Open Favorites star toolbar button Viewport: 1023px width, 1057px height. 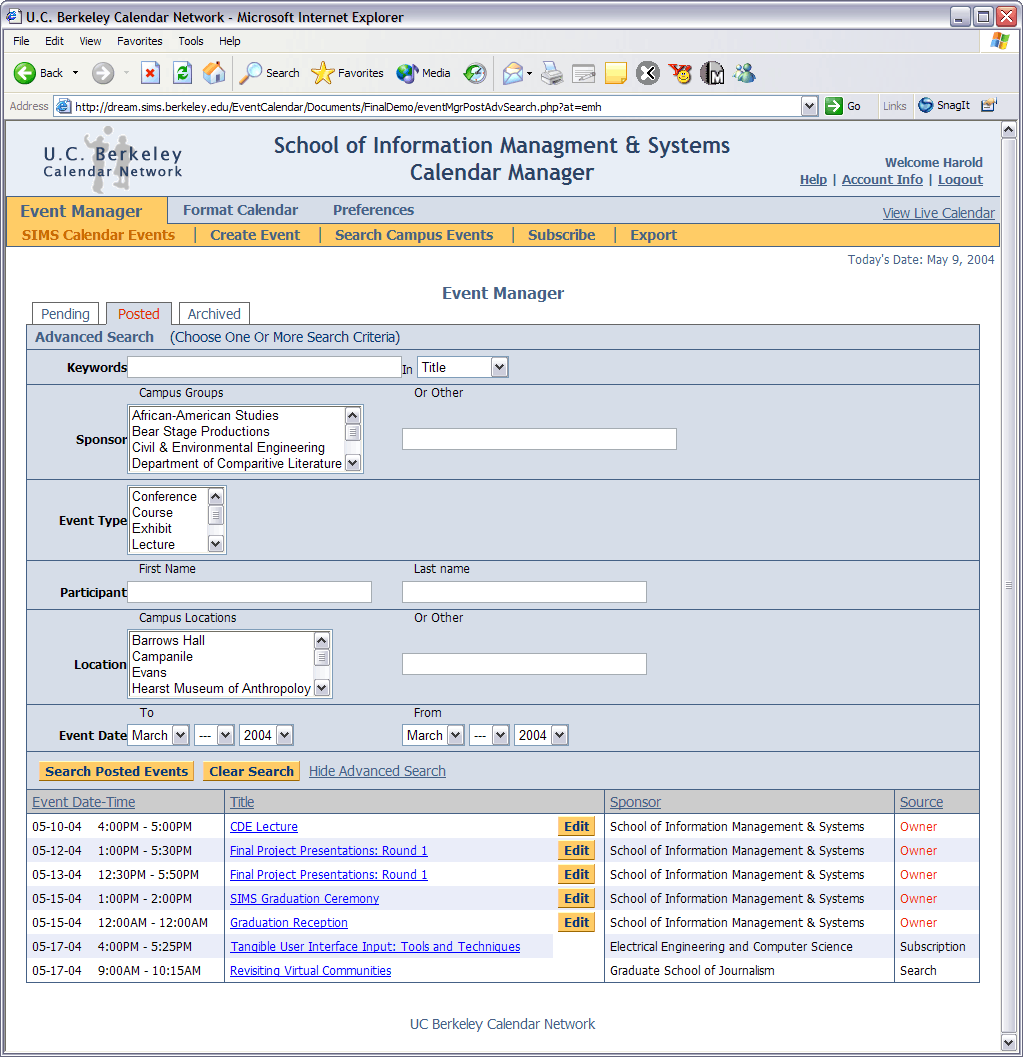(x=347, y=73)
